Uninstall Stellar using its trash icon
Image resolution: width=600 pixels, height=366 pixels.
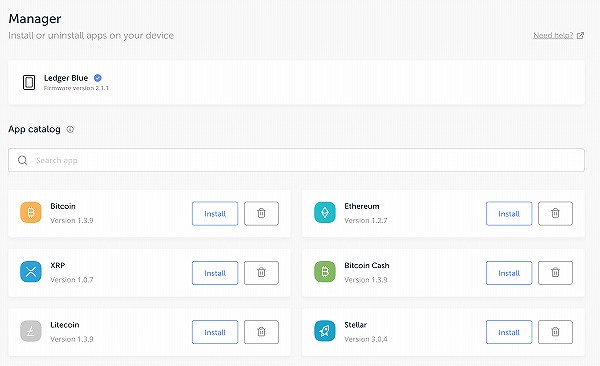tap(555, 332)
